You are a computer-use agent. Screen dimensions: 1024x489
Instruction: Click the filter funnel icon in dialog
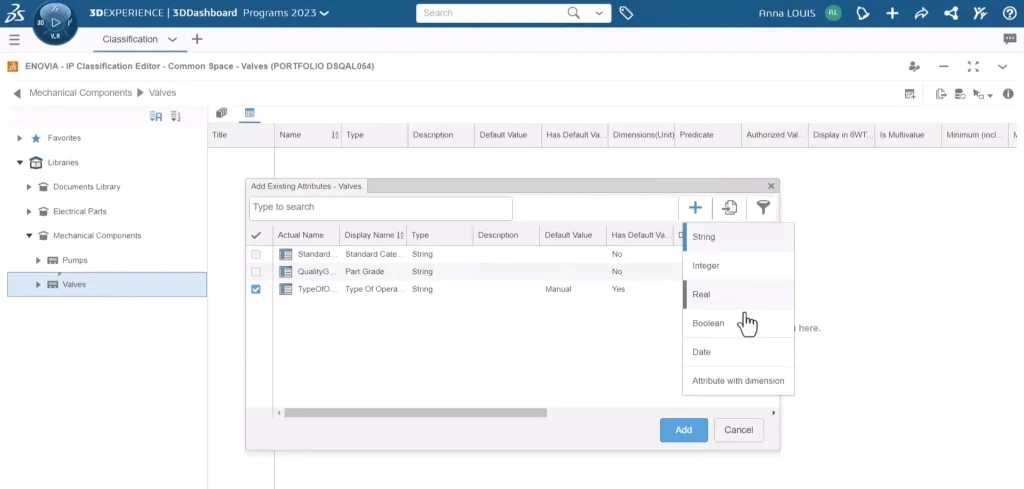click(763, 208)
